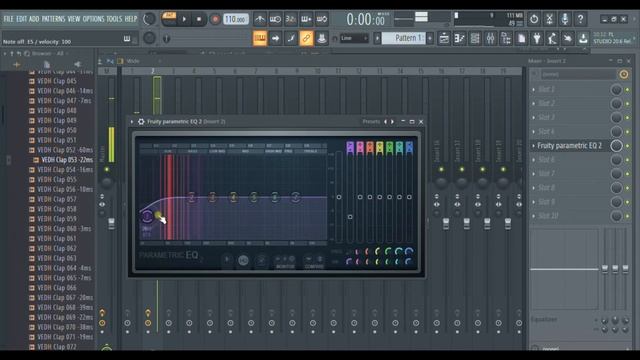Screen dimensions: 640x360
Task: Click the microphone one-click audio recording icon
Action: [565, 19]
